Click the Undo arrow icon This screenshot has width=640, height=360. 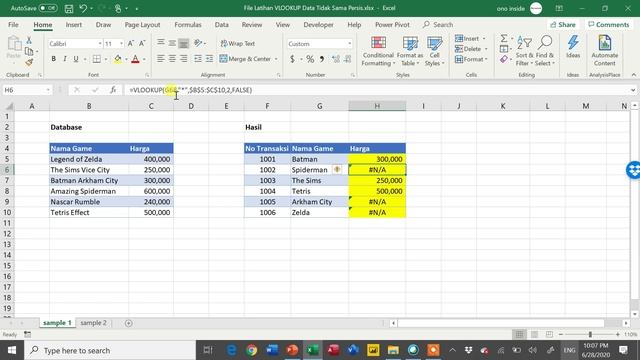click(83, 8)
